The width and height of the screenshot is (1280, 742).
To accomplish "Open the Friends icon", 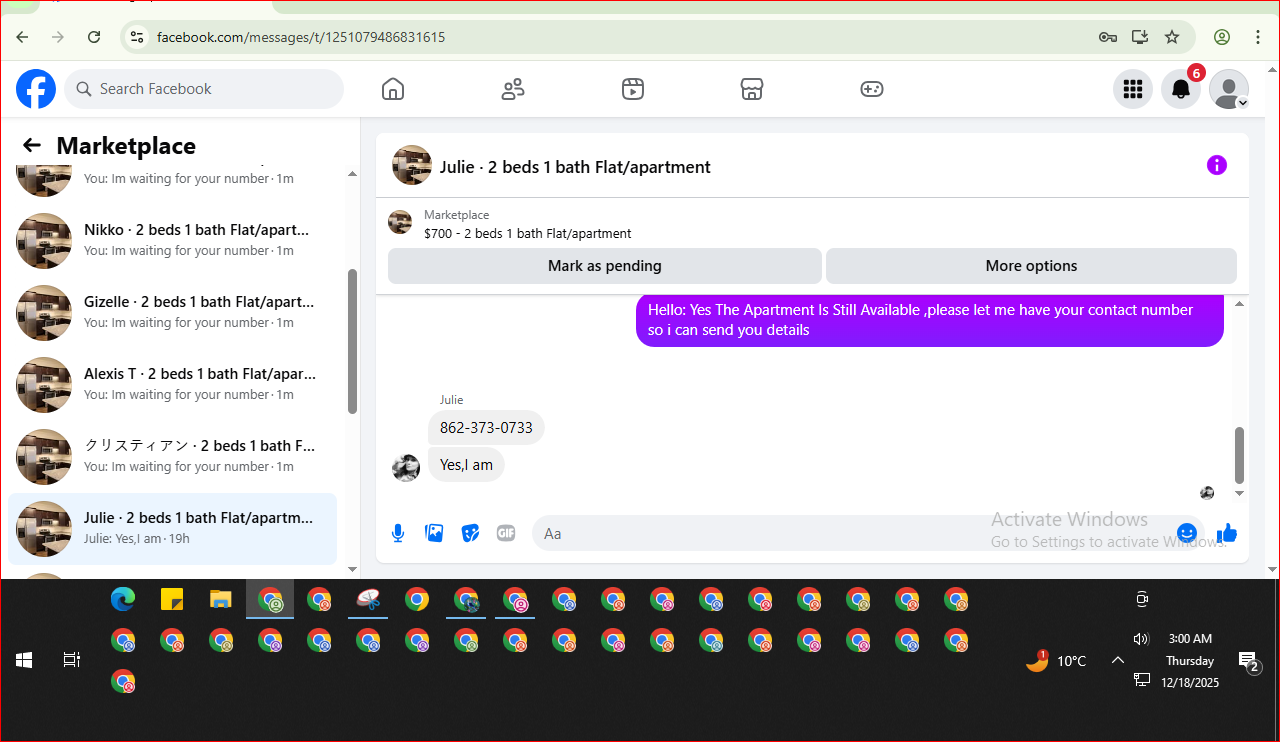I will [x=513, y=89].
